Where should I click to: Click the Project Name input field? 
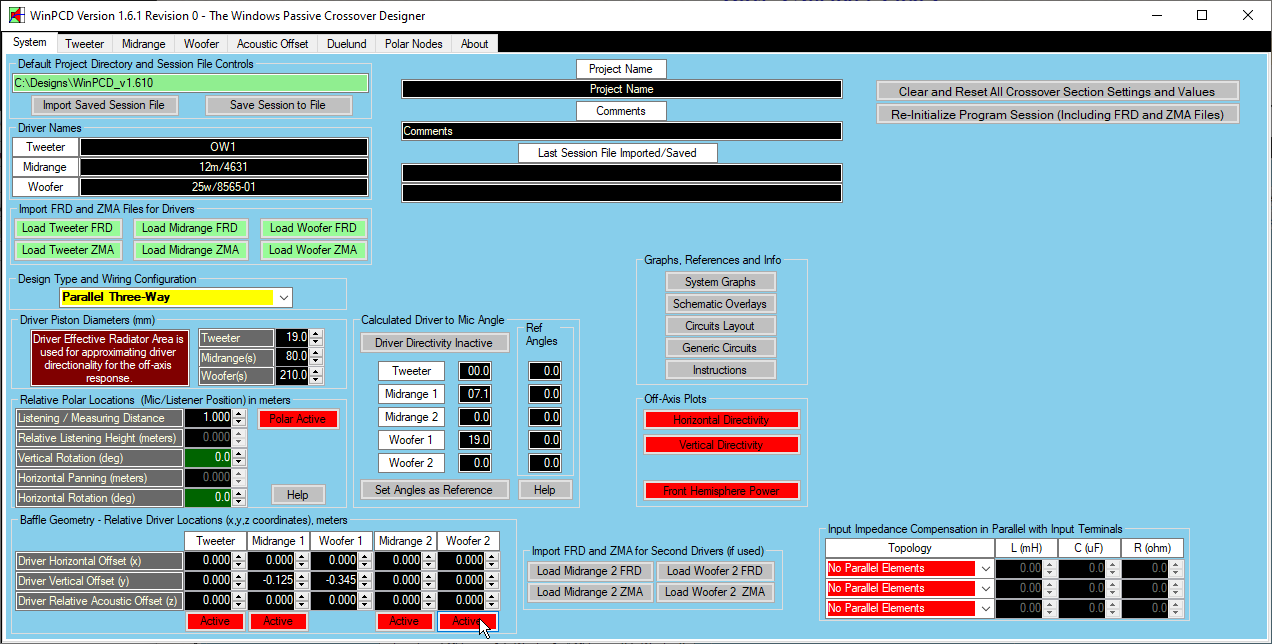click(x=621, y=89)
